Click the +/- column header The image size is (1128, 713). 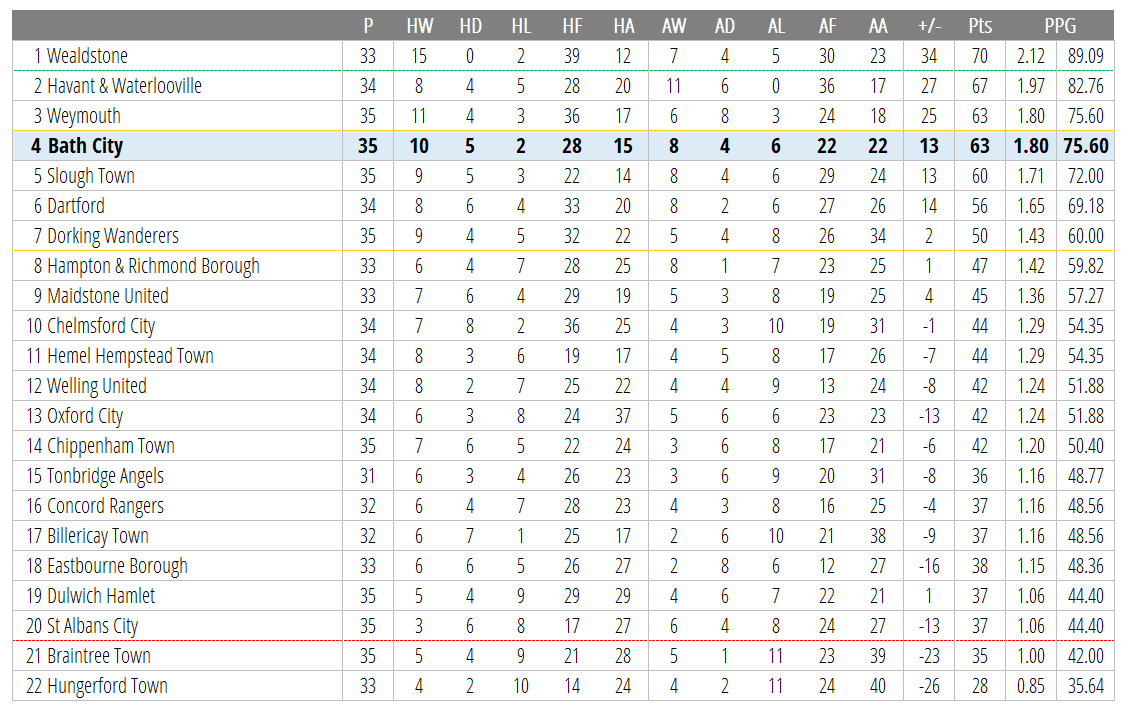[929, 26]
